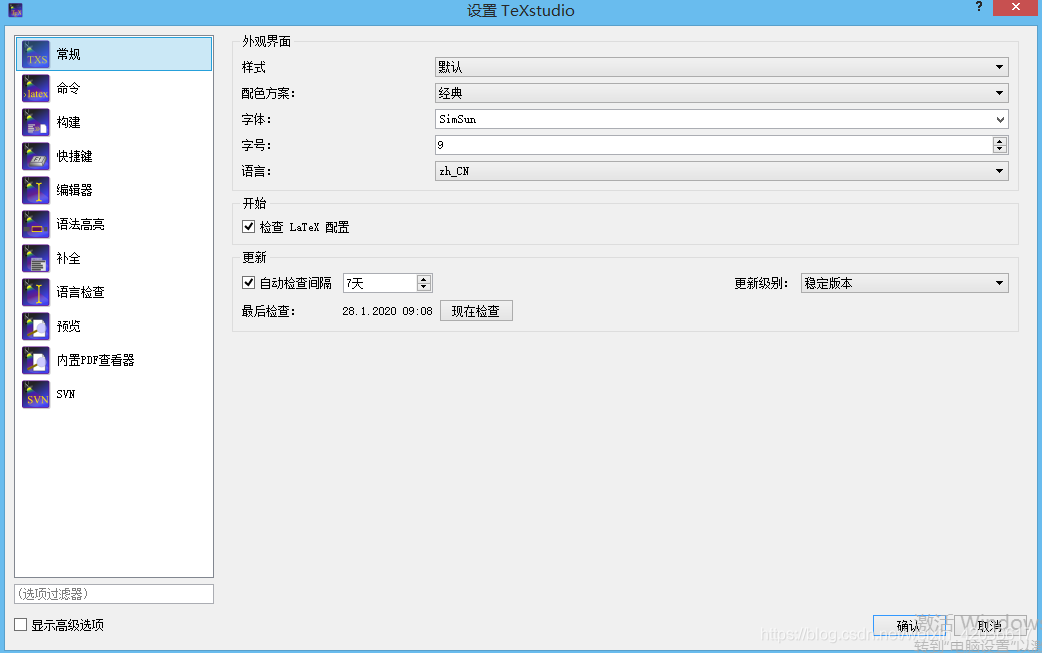Select the 语言检查 page label

click(x=80, y=292)
